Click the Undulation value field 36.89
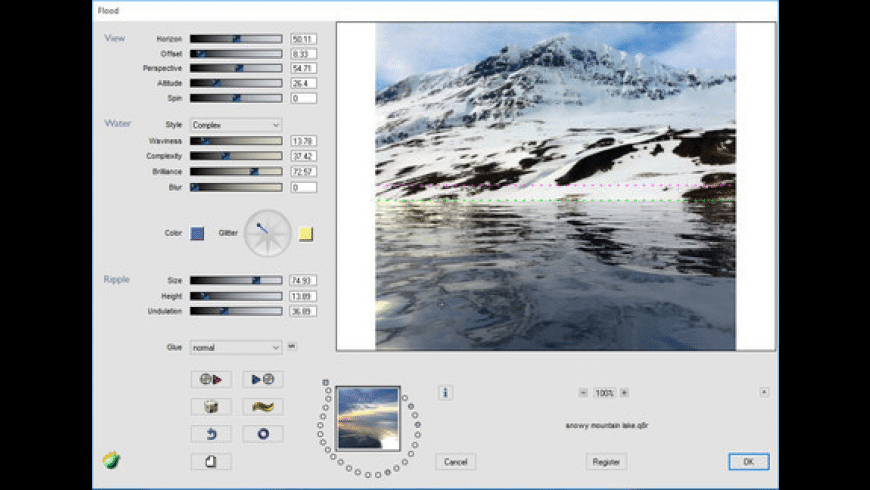Image resolution: width=870 pixels, height=490 pixels. pyautogui.click(x=304, y=311)
